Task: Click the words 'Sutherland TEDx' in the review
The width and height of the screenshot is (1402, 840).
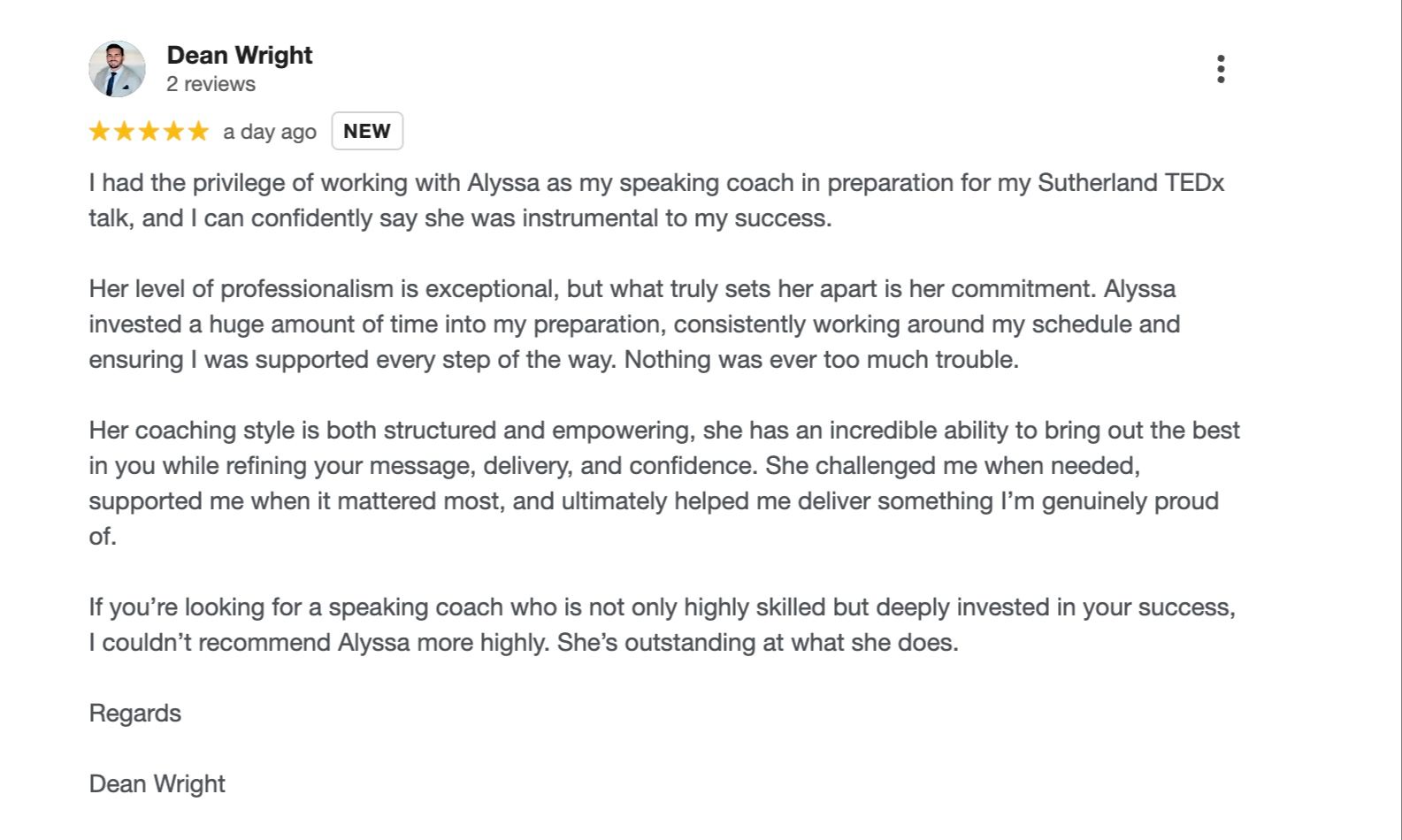Action: click(x=1130, y=183)
